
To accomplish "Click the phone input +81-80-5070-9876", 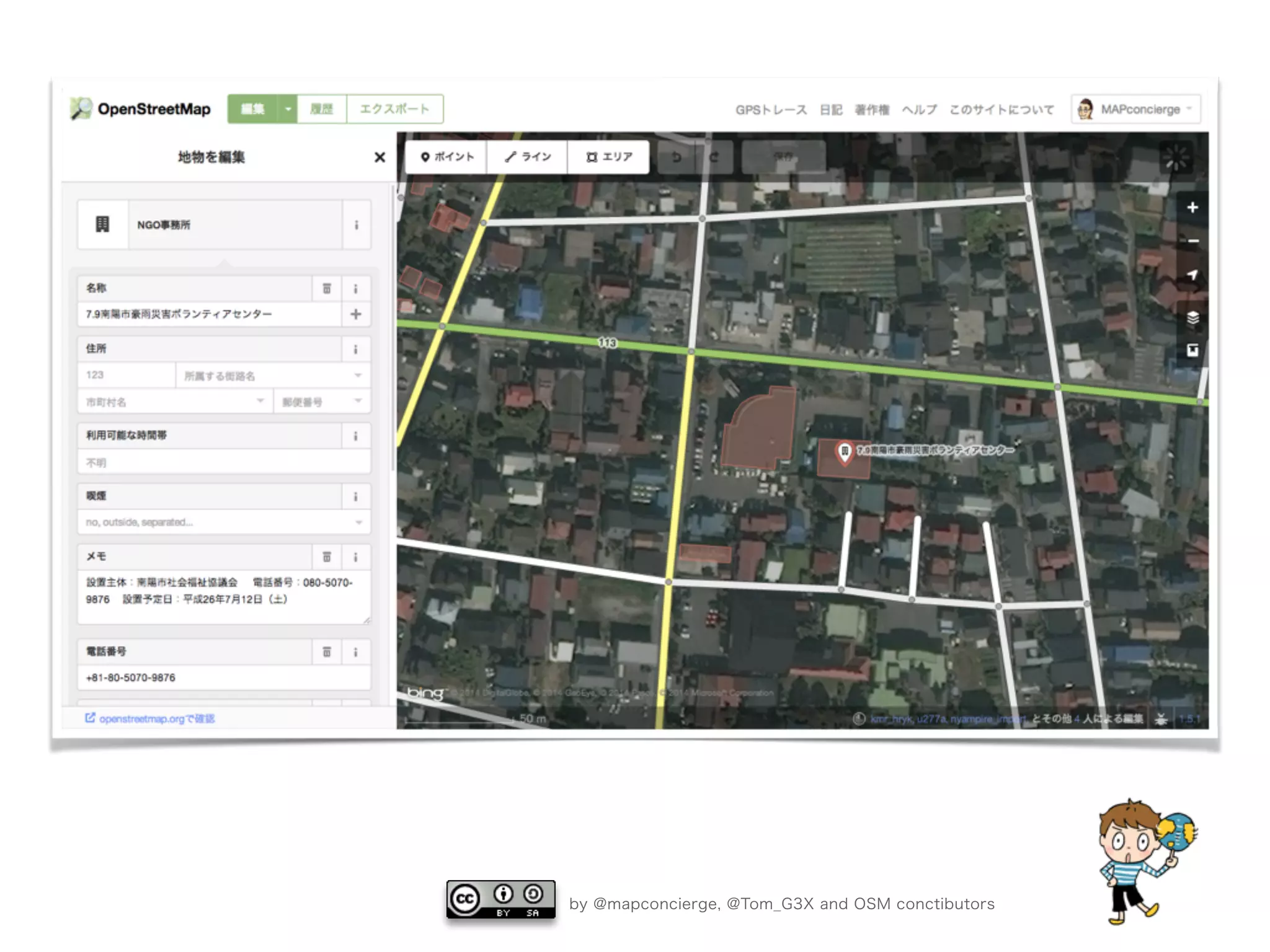I will pyautogui.click(x=224, y=677).
